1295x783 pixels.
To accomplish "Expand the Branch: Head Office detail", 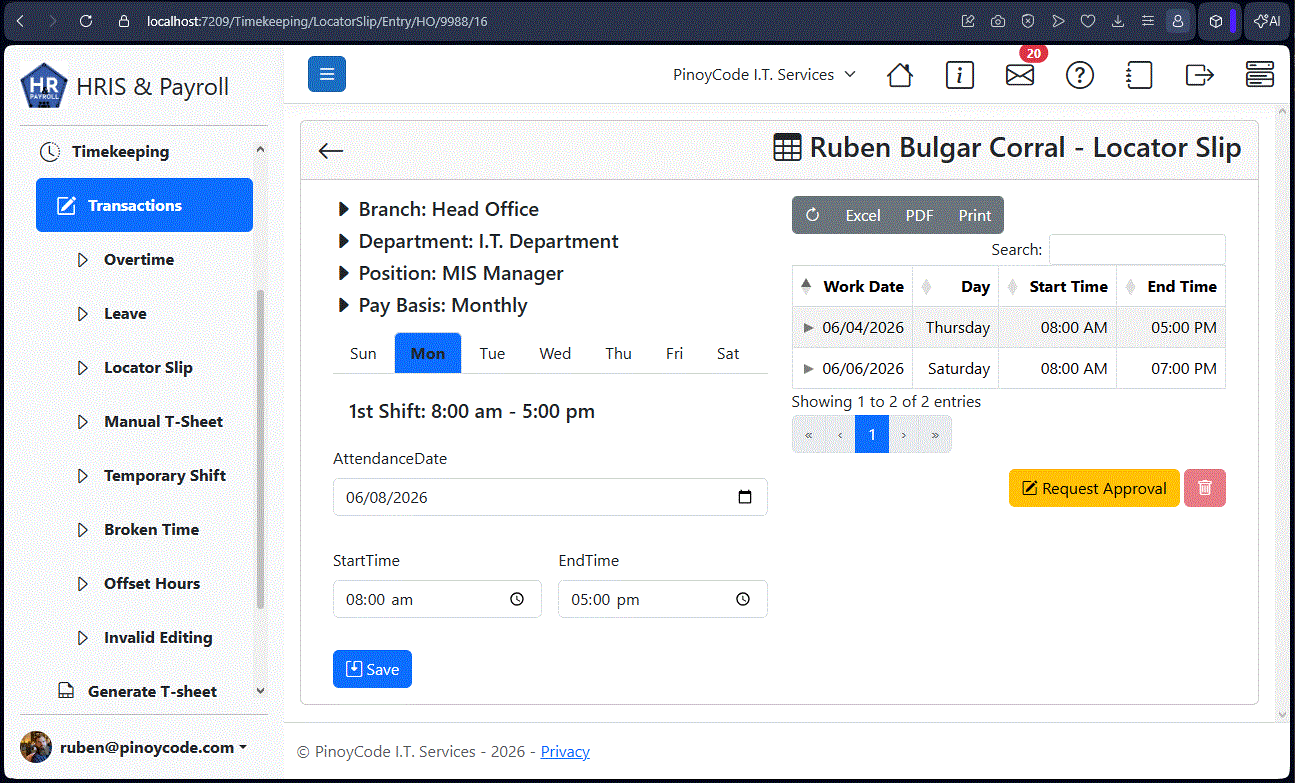I will click(x=438, y=209).
